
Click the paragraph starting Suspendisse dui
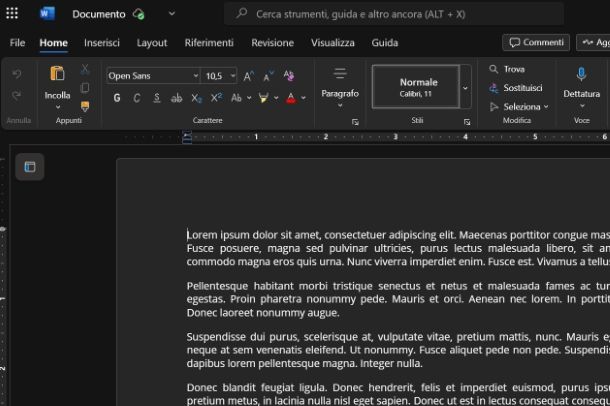click(x=398, y=350)
